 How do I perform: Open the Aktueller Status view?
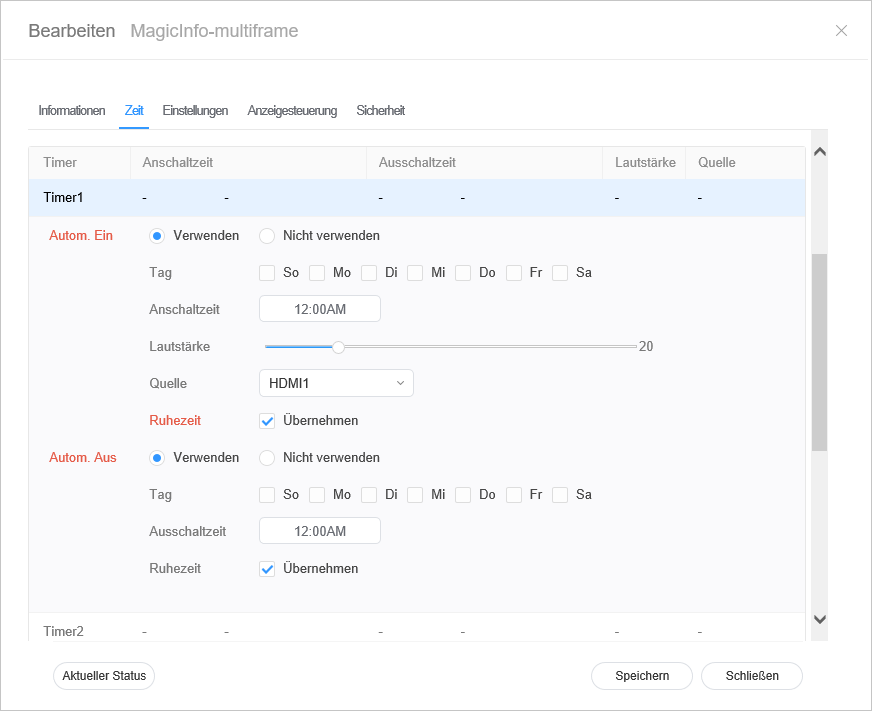point(104,676)
